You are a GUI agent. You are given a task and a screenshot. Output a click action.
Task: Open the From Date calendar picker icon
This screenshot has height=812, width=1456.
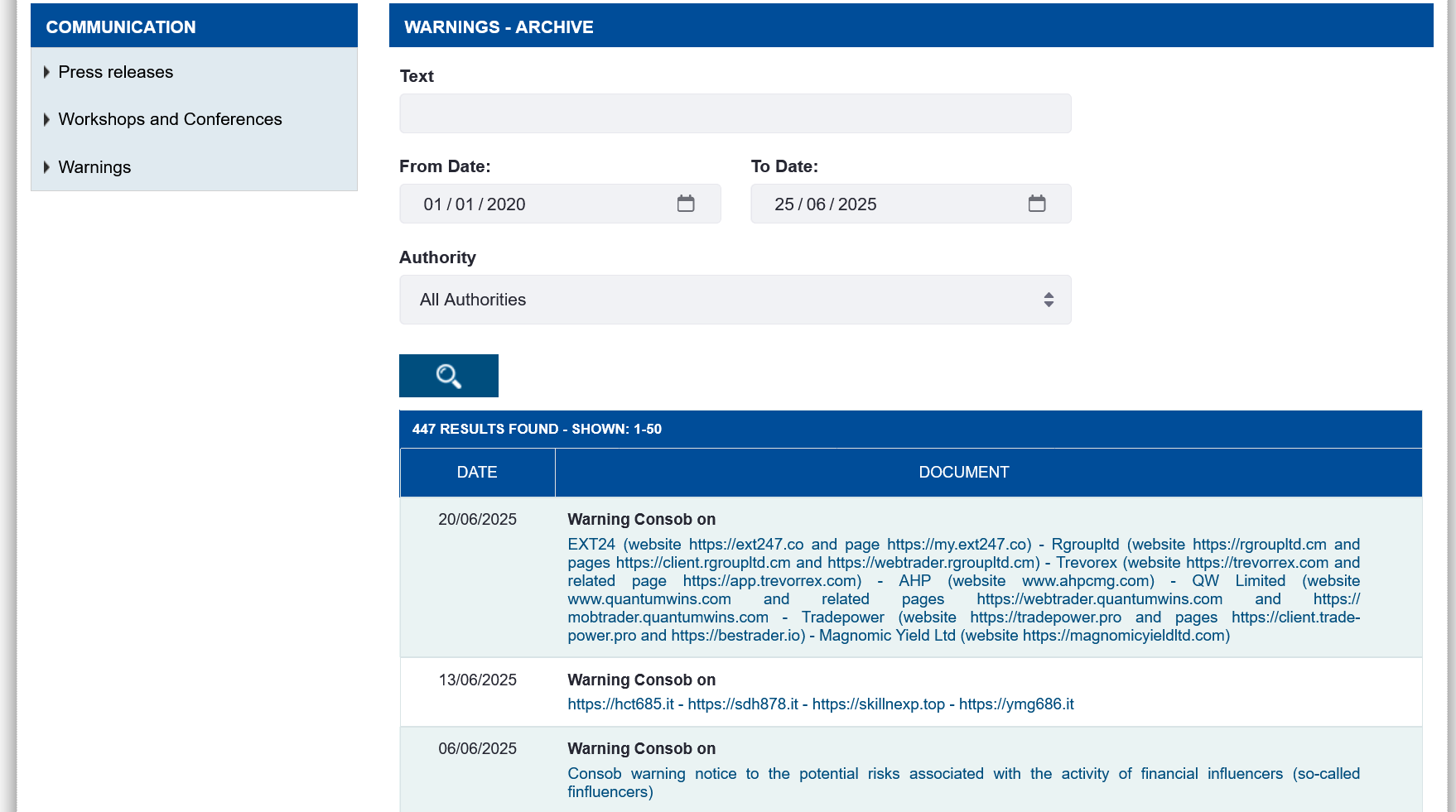[x=686, y=204]
